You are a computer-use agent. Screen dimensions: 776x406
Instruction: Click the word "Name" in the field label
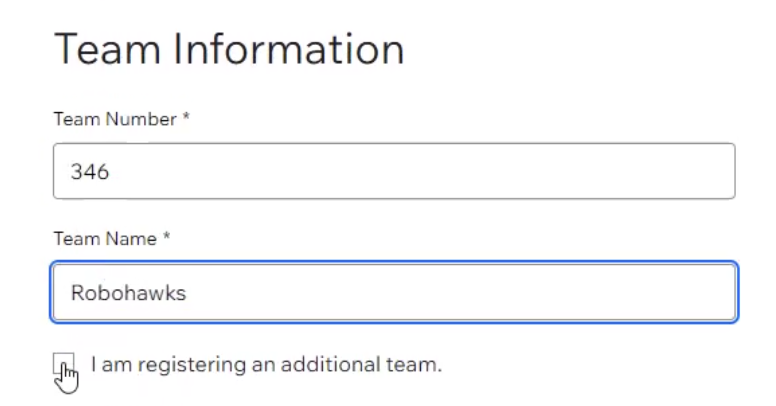(136, 239)
